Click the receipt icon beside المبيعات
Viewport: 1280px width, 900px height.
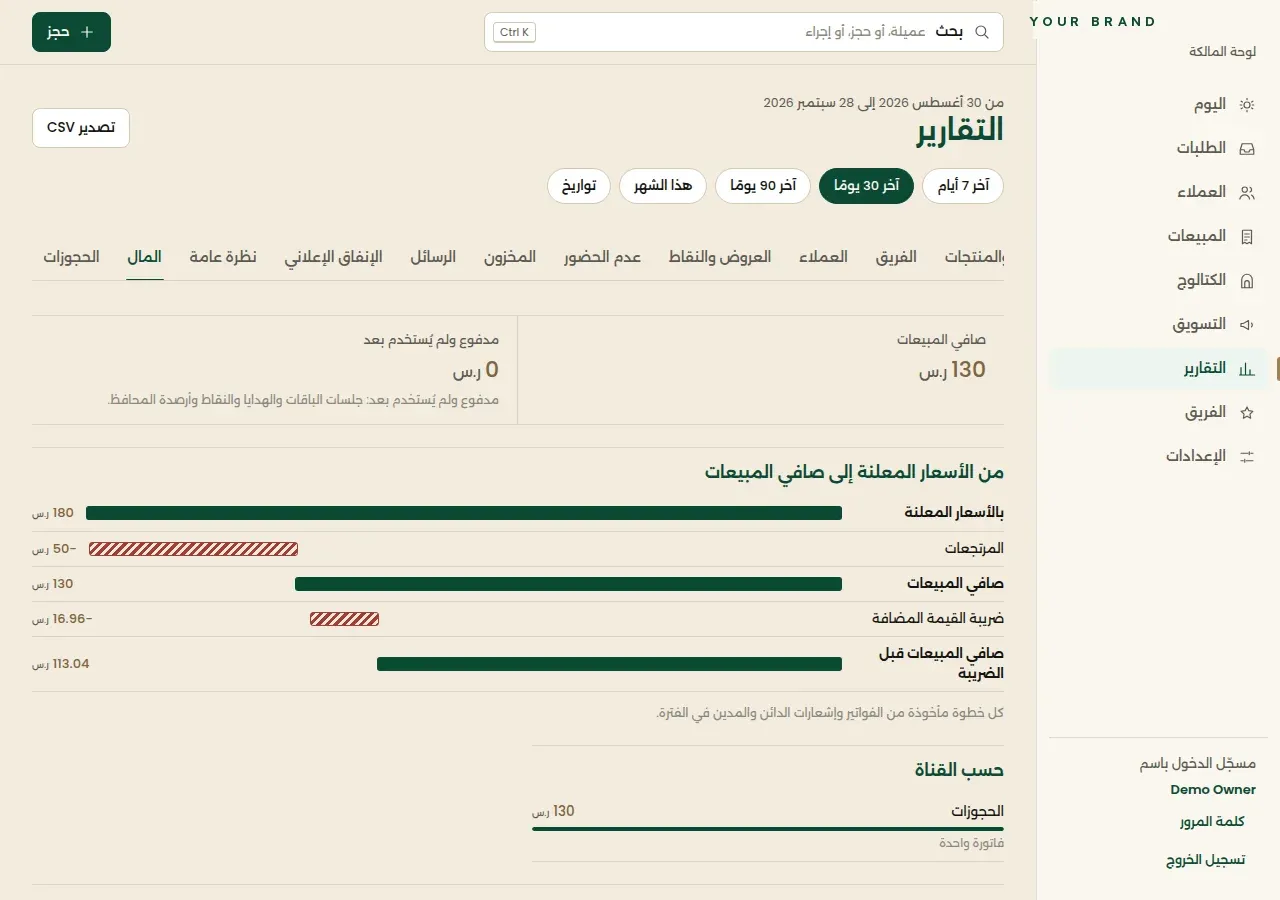point(1247,237)
